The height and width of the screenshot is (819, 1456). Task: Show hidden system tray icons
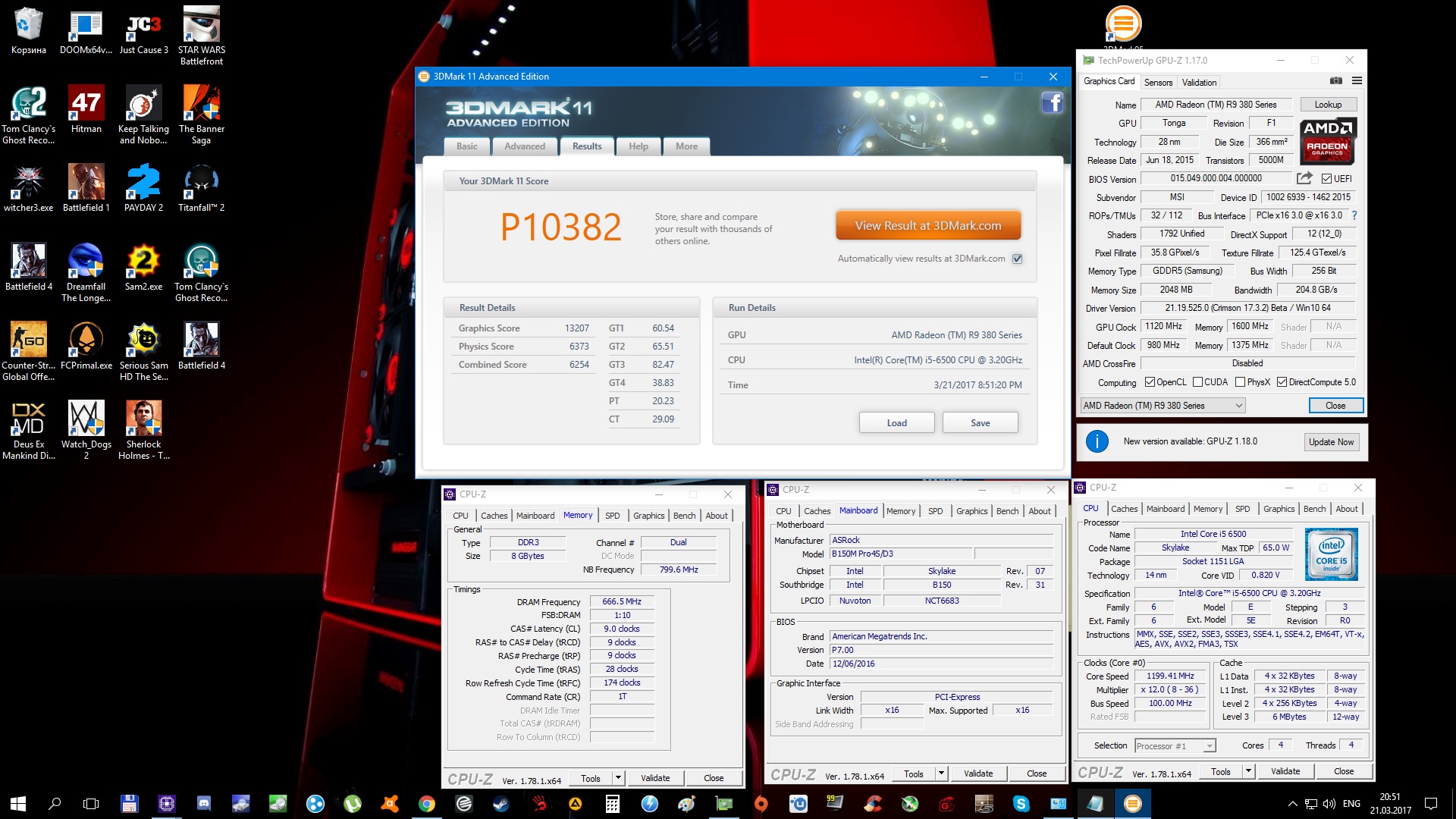[x=1292, y=804]
